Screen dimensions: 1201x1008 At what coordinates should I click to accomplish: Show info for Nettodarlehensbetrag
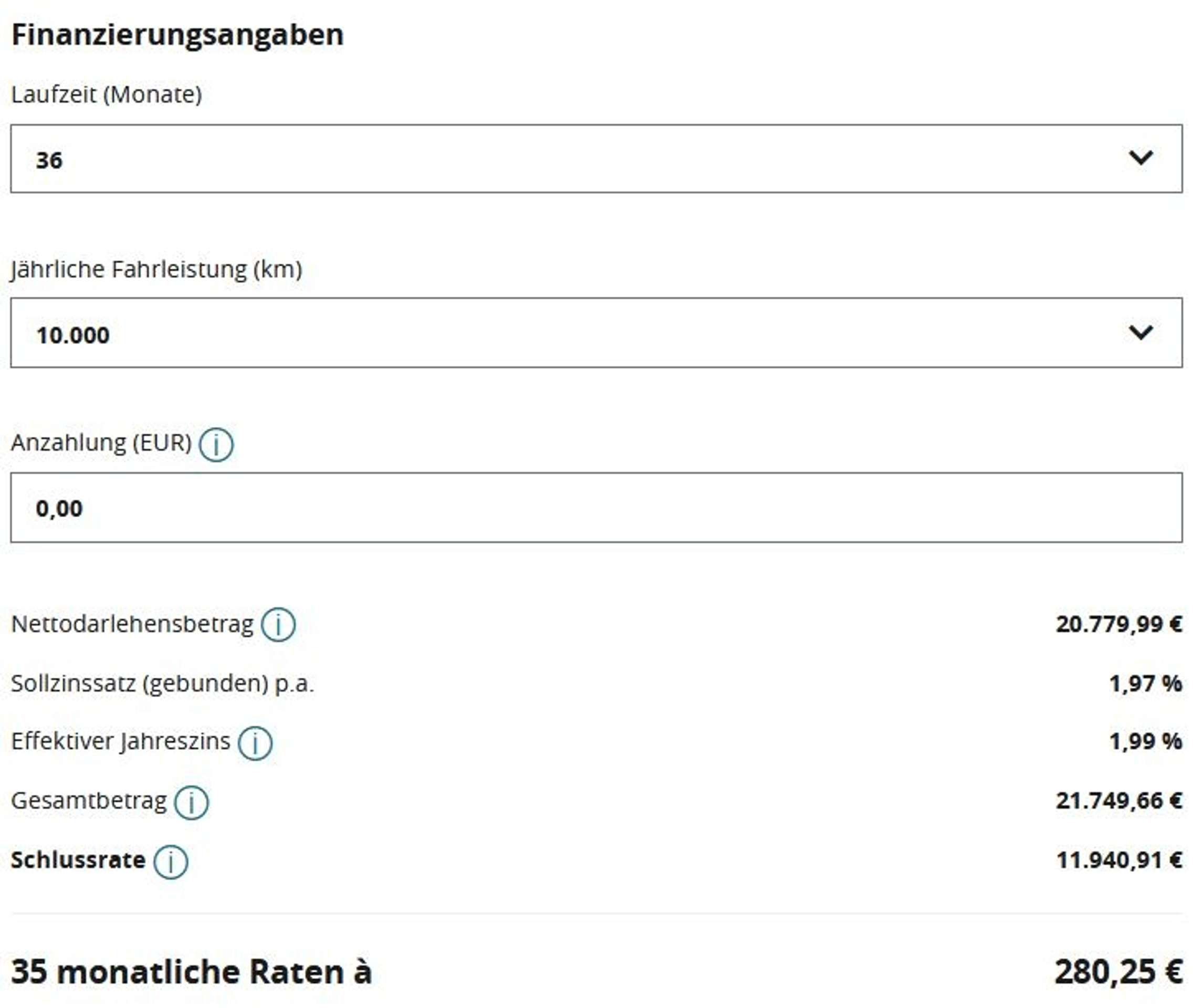pos(278,625)
